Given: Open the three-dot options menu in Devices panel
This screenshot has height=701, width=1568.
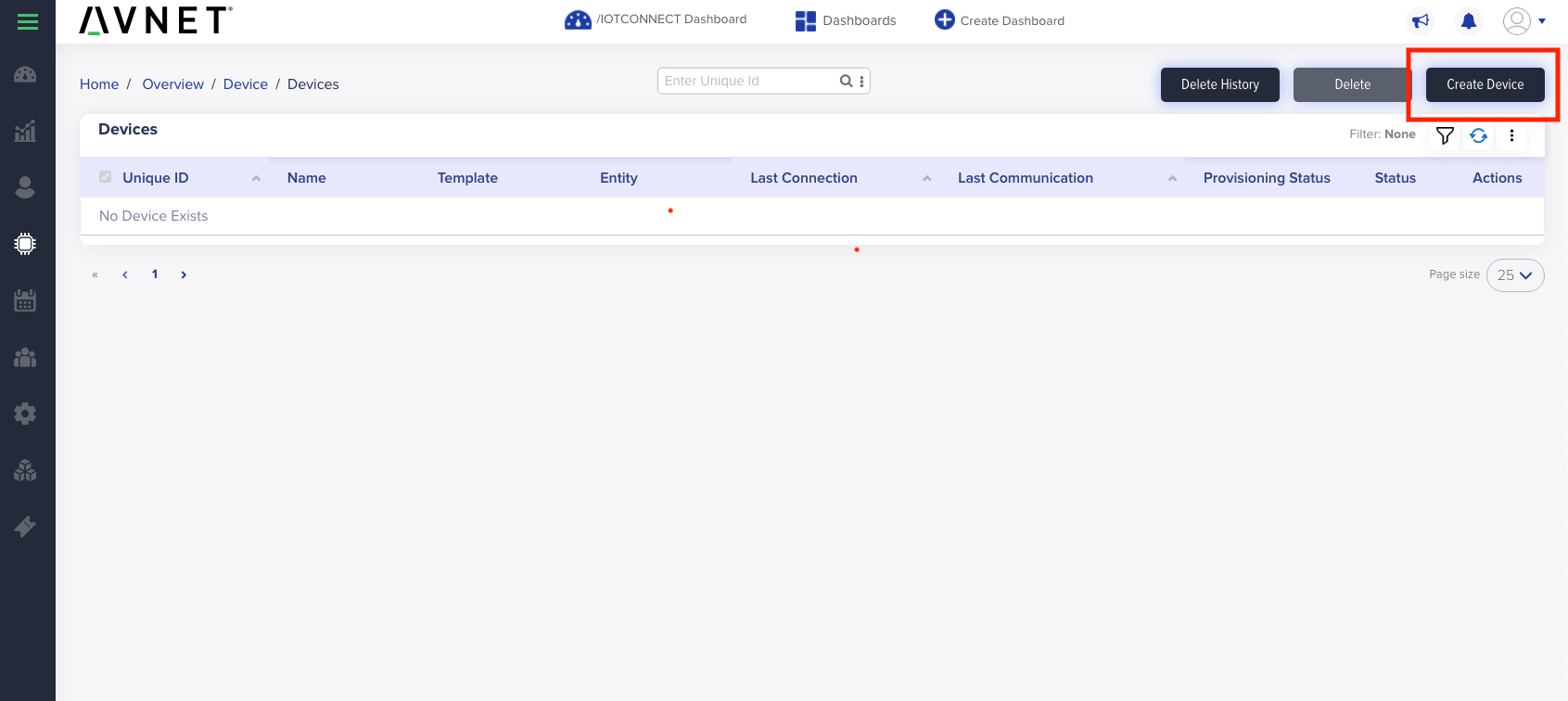Looking at the screenshot, I should [x=1511, y=135].
